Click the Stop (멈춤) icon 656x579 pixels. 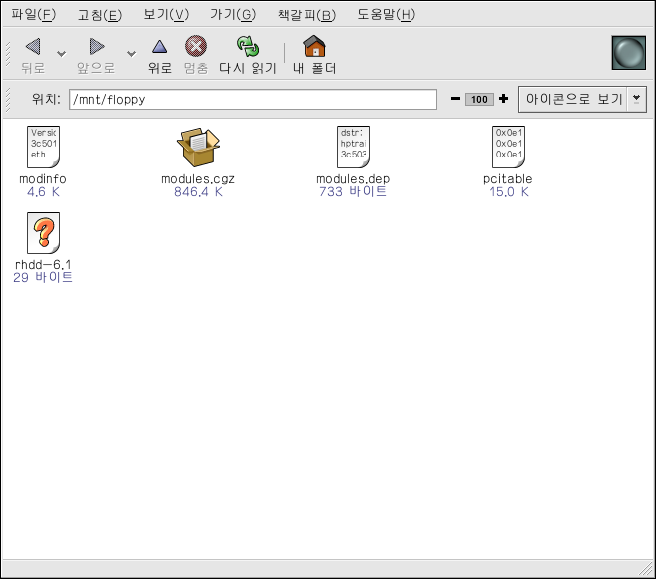click(x=196, y=47)
